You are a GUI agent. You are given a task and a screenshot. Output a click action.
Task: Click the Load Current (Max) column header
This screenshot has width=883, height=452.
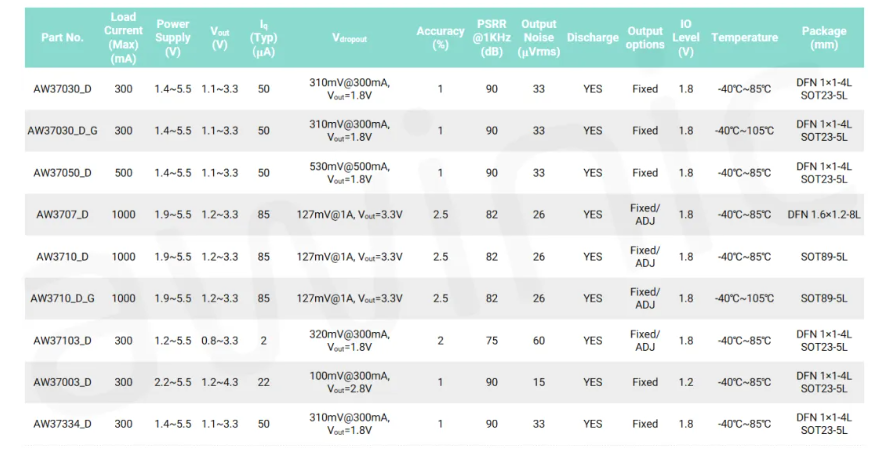(x=123, y=37)
